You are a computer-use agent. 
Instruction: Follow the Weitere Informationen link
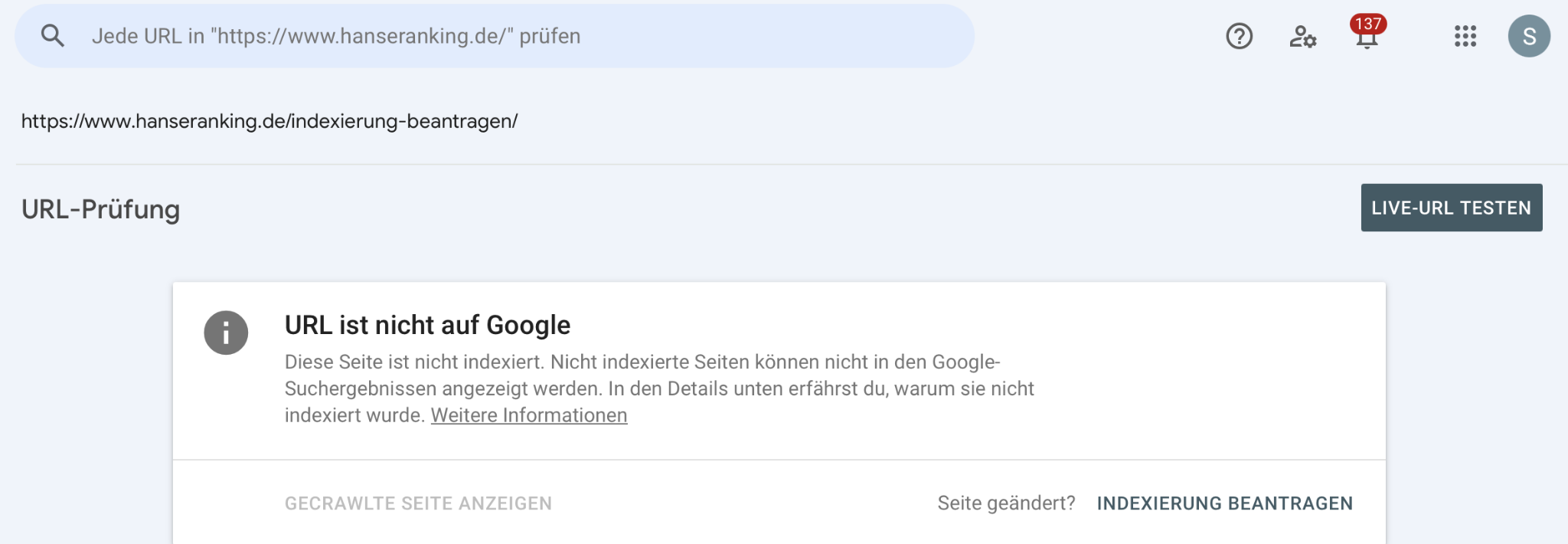[529, 415]
